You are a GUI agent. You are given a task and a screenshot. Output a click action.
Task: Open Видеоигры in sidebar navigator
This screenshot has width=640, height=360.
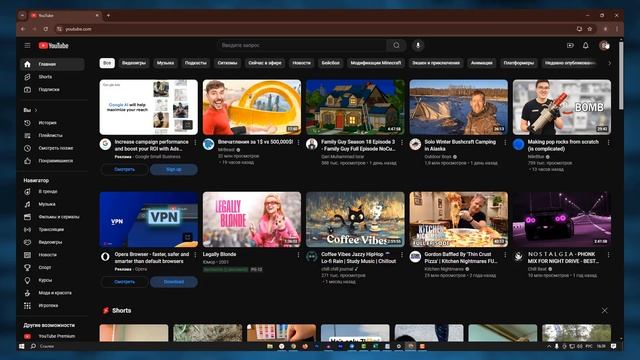[x=52, y=242]
